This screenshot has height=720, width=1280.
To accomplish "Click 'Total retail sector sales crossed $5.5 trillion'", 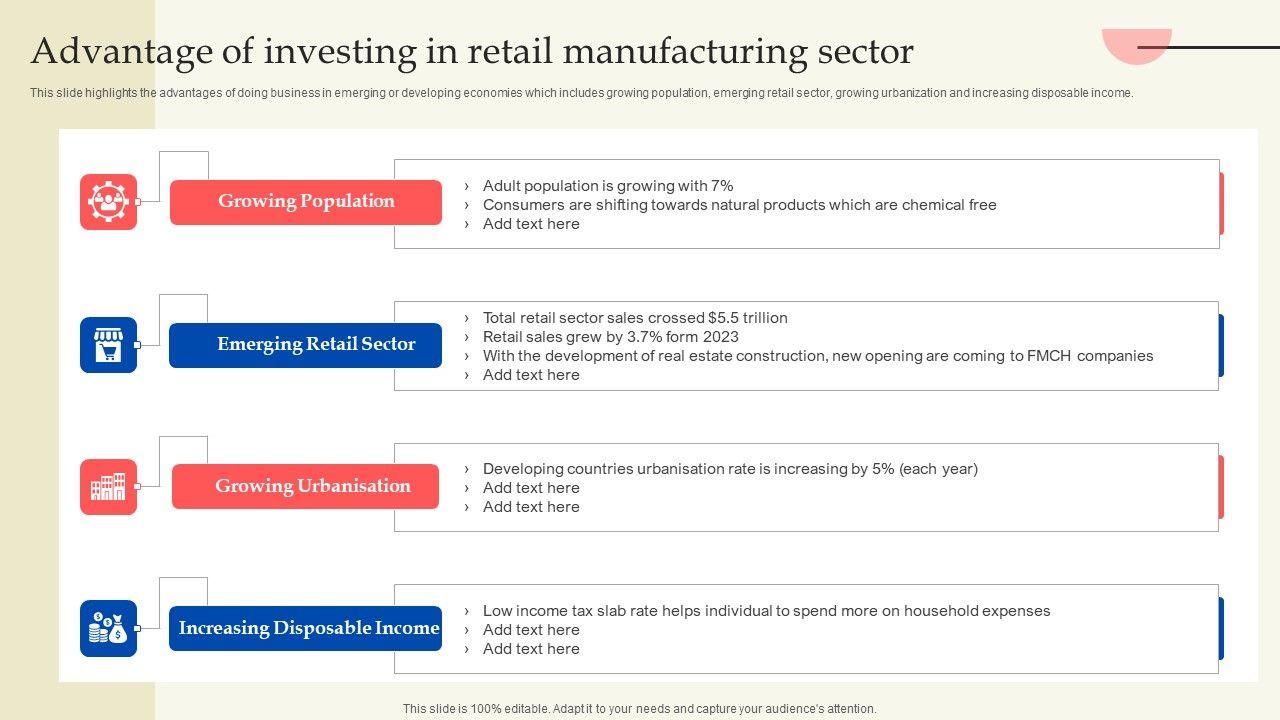I will click(x=635, y=318).
